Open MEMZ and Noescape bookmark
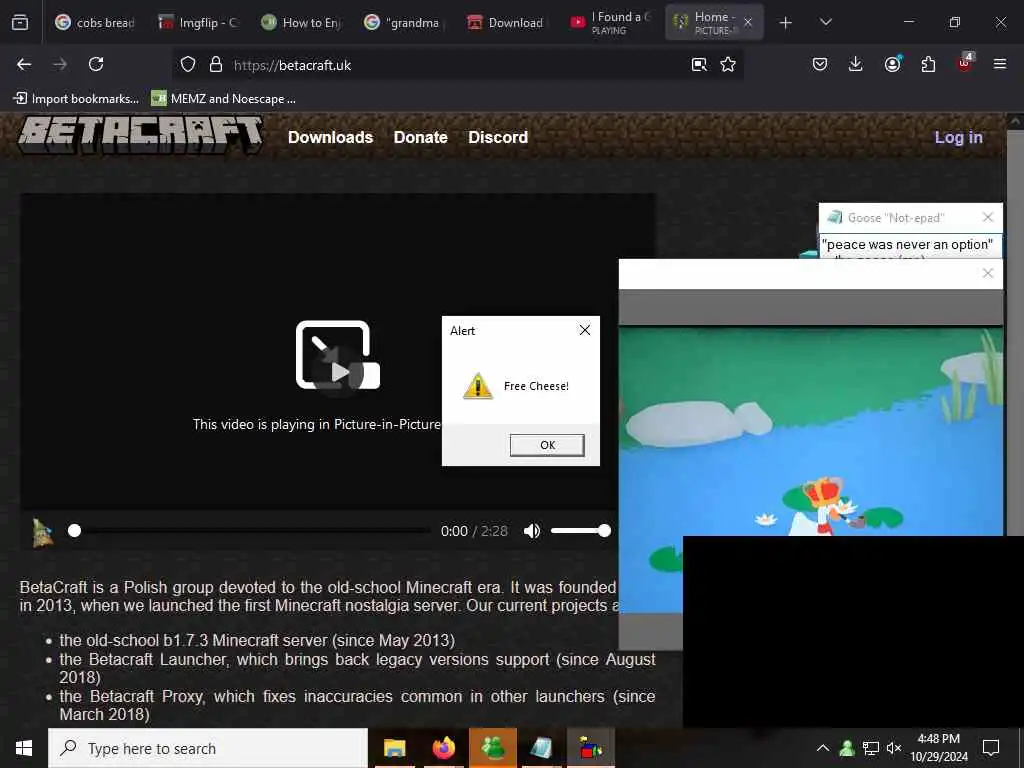The image size is (1024, 768). point(223,99)
